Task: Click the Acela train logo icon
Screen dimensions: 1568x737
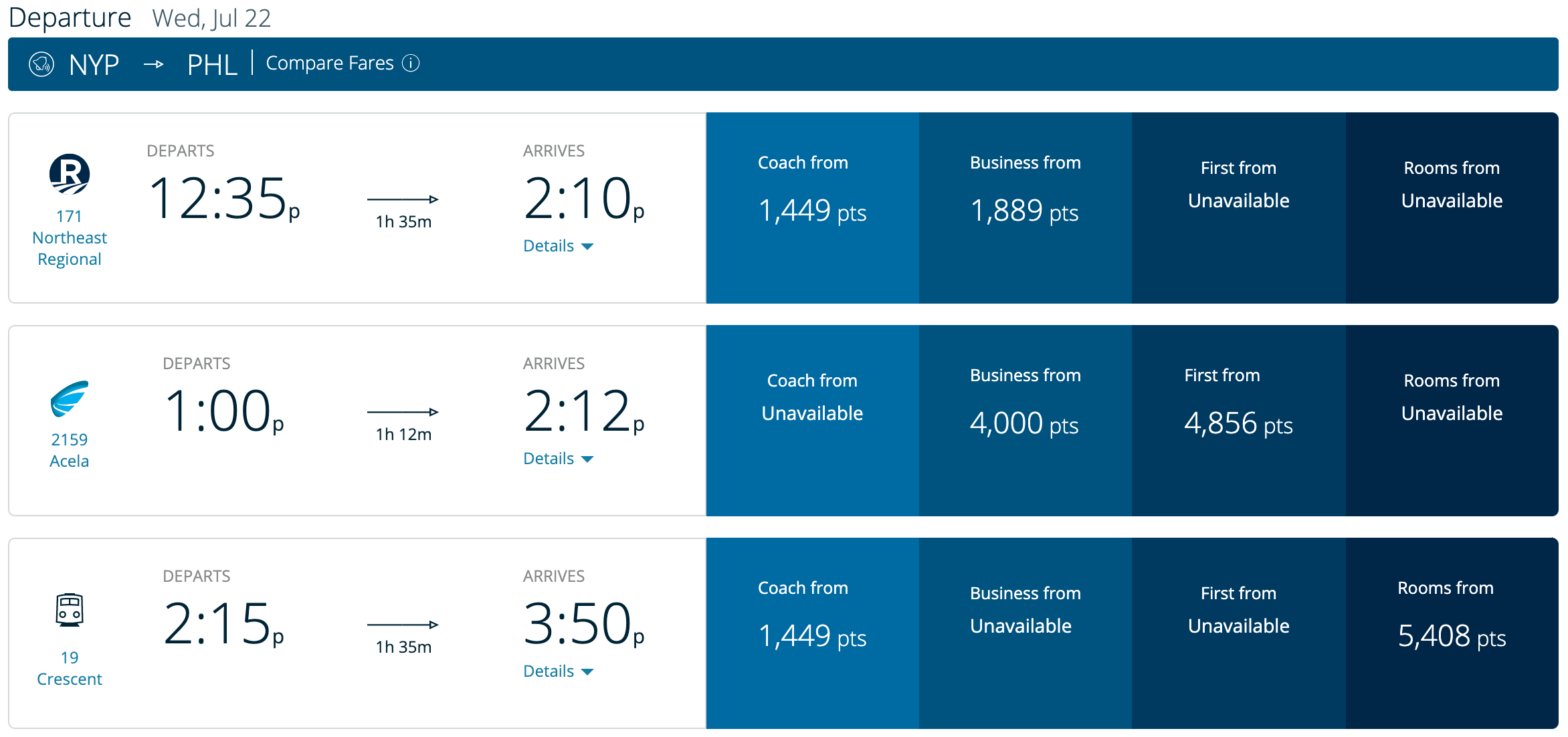Action: pyautogui.click(x=70, y=399)
